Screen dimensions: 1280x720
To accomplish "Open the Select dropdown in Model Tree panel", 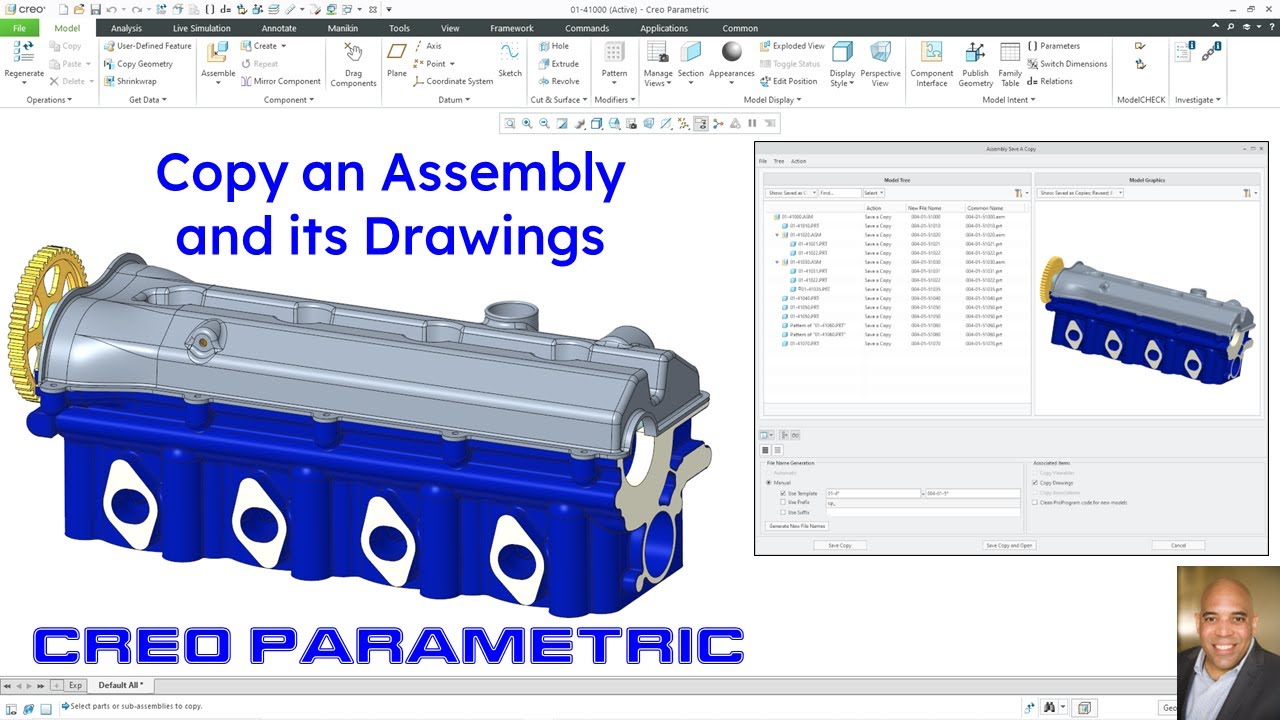I will [x=874, y=193].
